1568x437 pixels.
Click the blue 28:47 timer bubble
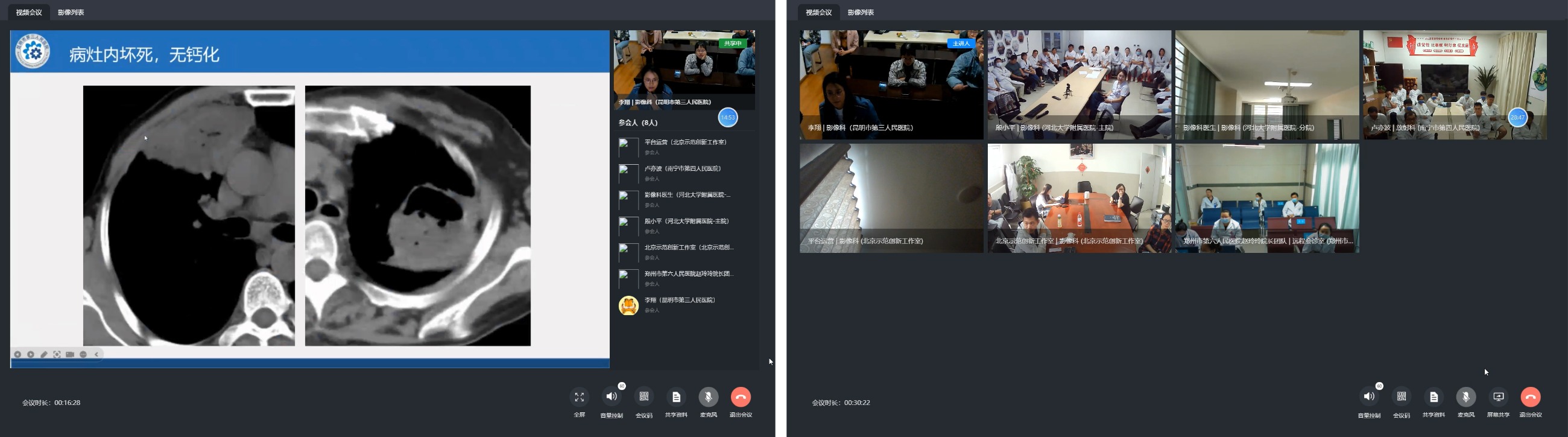click(1517, 118)
